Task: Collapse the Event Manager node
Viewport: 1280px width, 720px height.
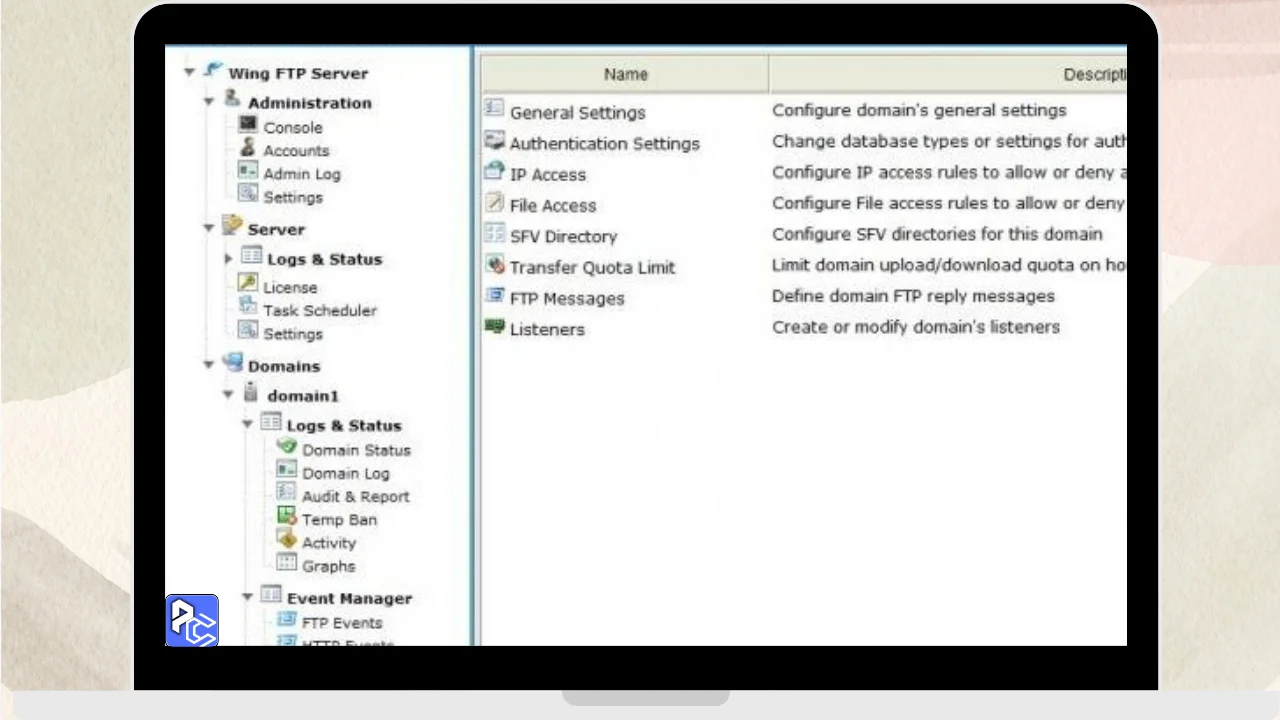Action: pos(248,598)
